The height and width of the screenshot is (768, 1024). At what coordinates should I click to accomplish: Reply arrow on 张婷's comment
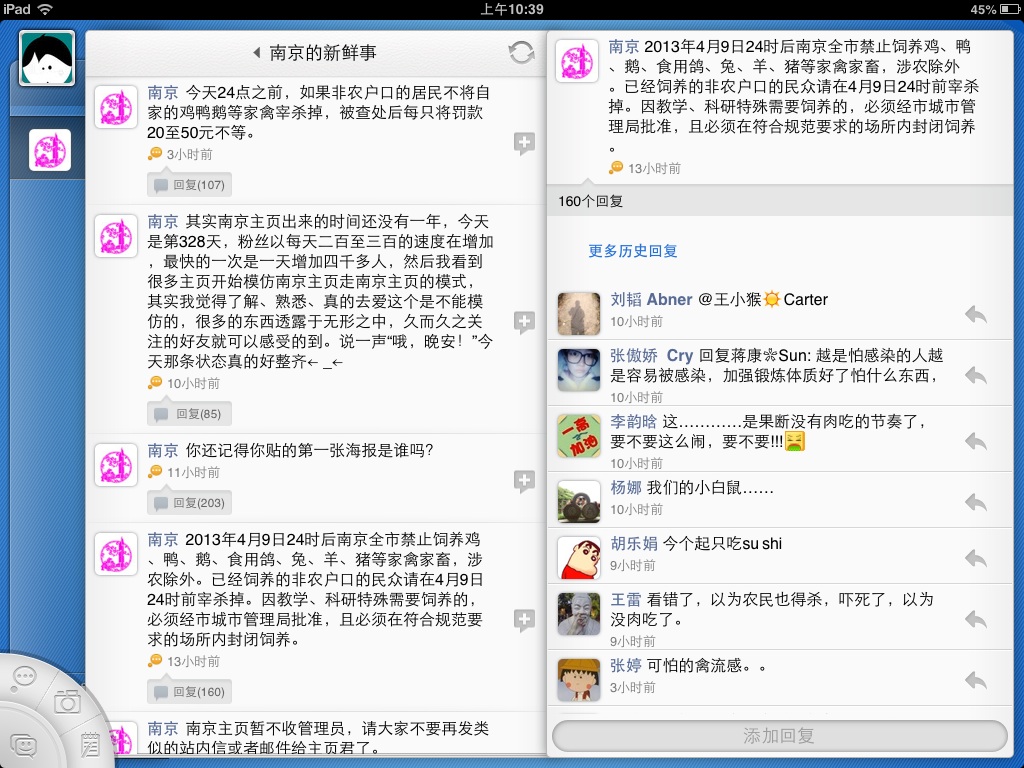pos(976,680)
